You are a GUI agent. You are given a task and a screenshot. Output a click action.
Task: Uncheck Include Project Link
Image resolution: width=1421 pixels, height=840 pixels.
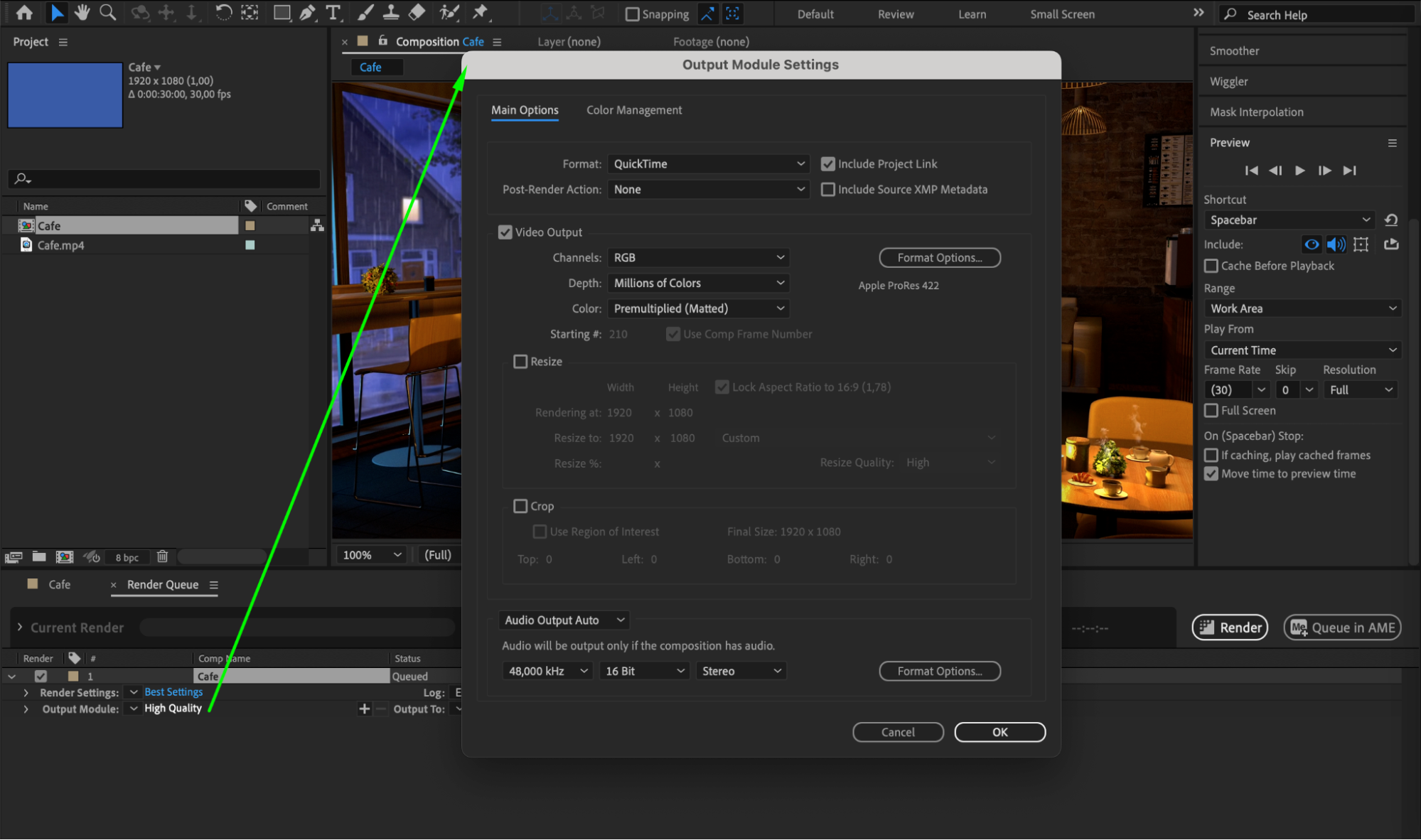[827, 164]
